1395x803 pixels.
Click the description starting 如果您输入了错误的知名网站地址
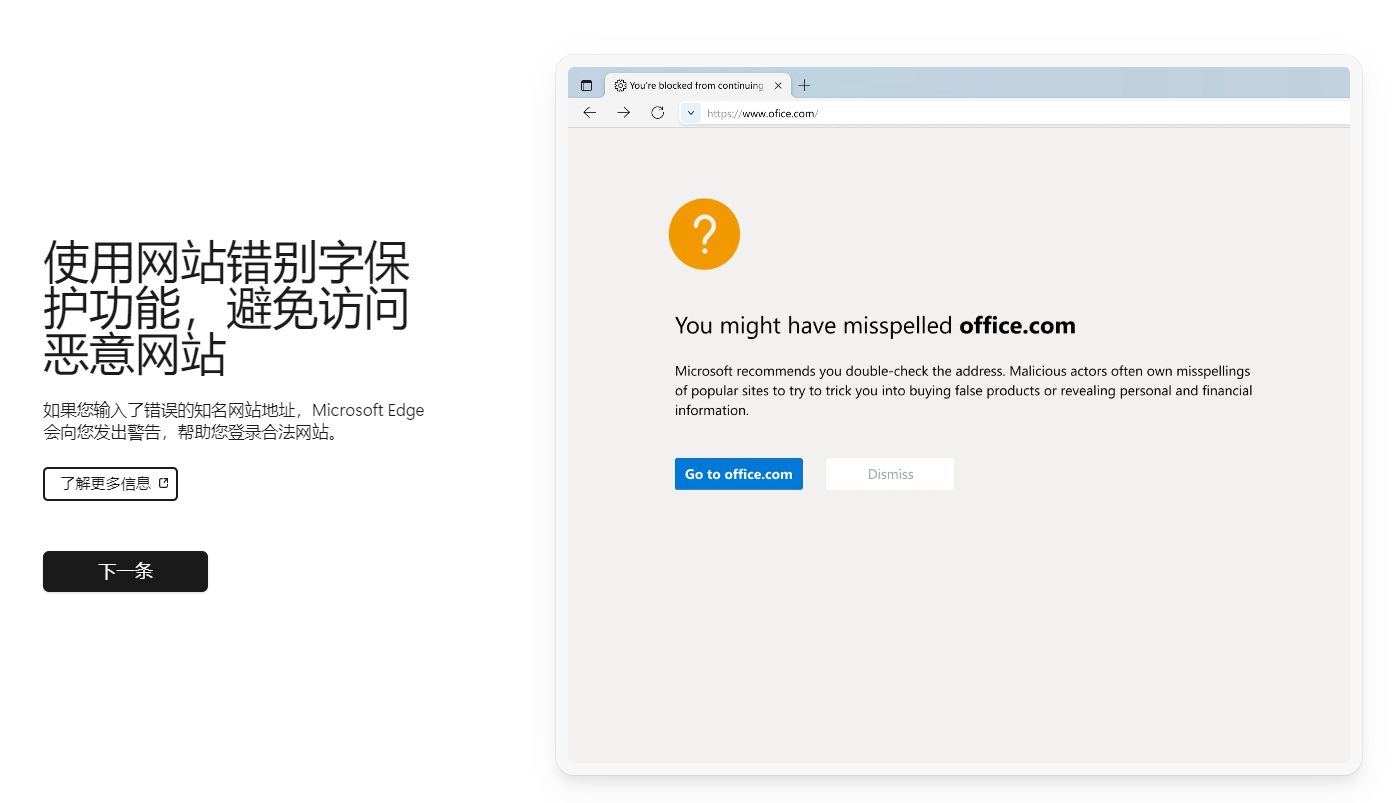coord(234,421)
